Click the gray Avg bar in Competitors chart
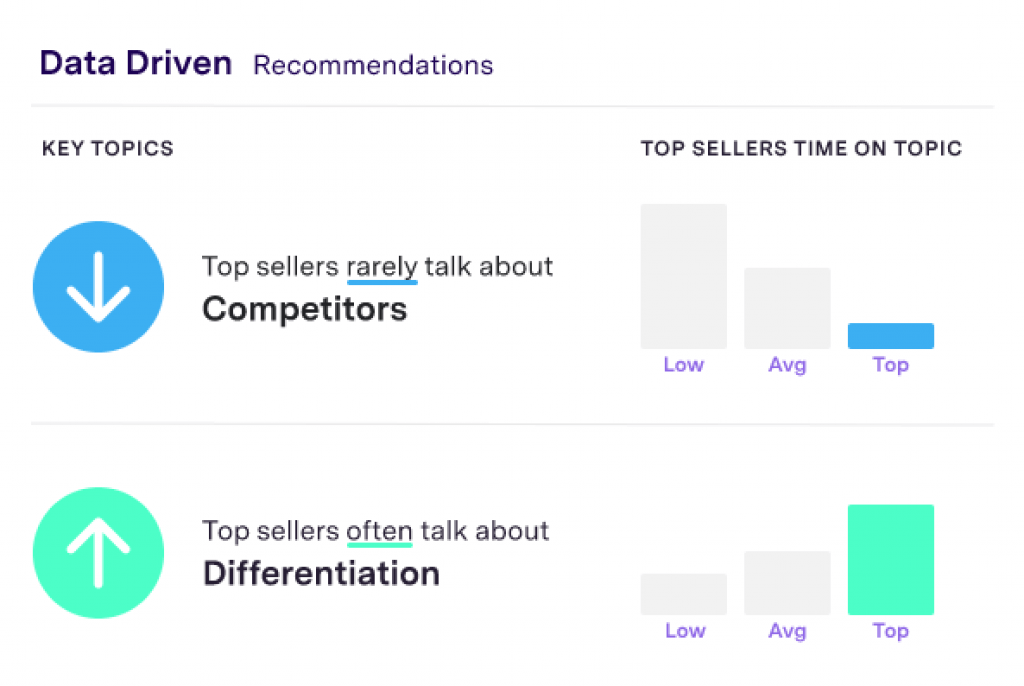This screenshot has height=686, width=1024. (x=787, y=308)
